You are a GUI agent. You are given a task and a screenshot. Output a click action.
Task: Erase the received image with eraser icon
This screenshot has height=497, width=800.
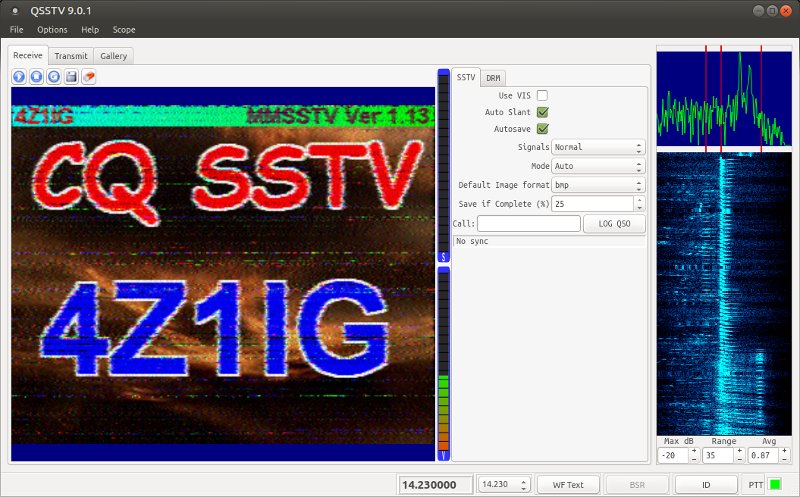coord(89,77)
